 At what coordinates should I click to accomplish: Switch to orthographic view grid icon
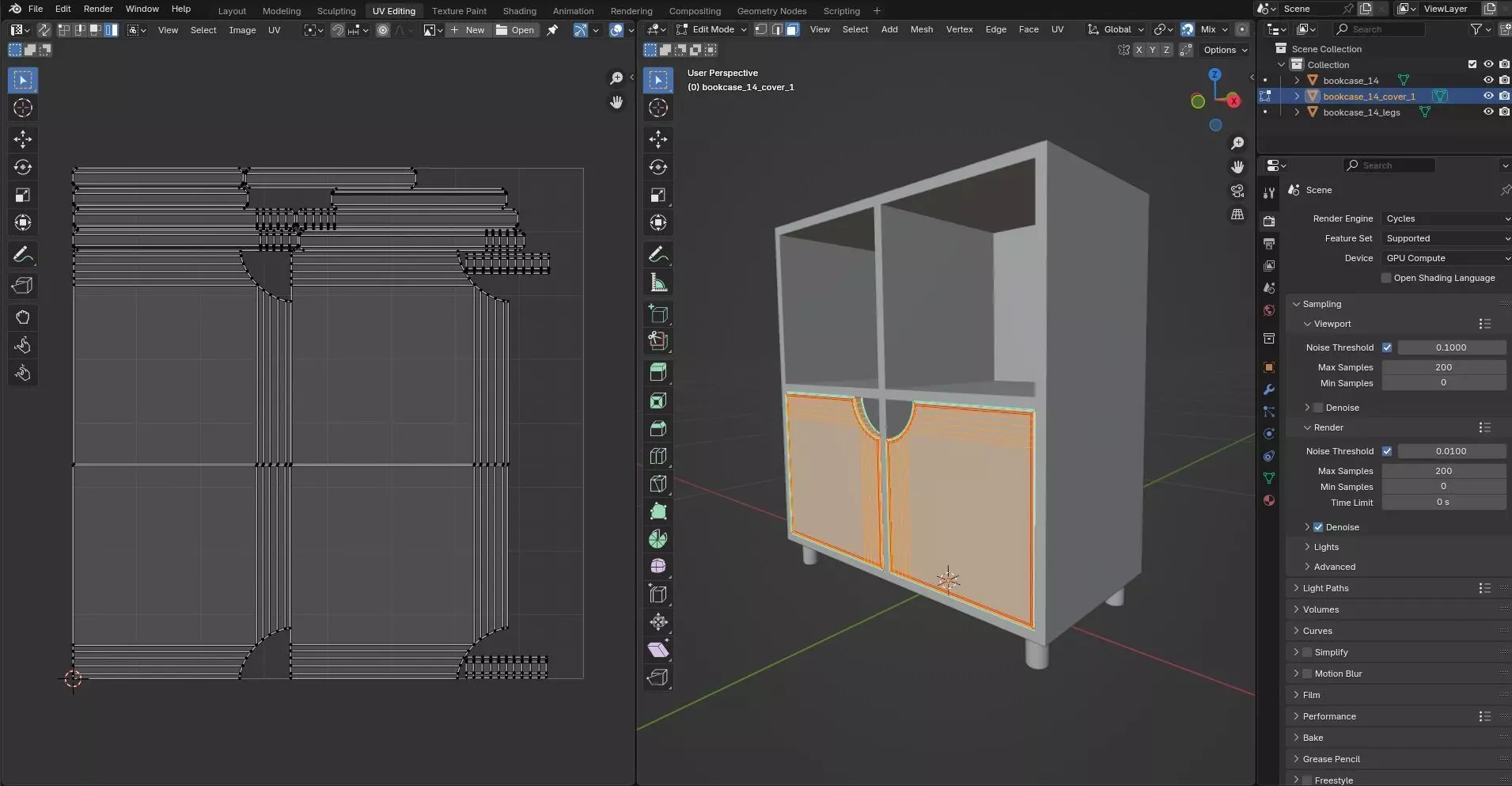click(1237, 215)
